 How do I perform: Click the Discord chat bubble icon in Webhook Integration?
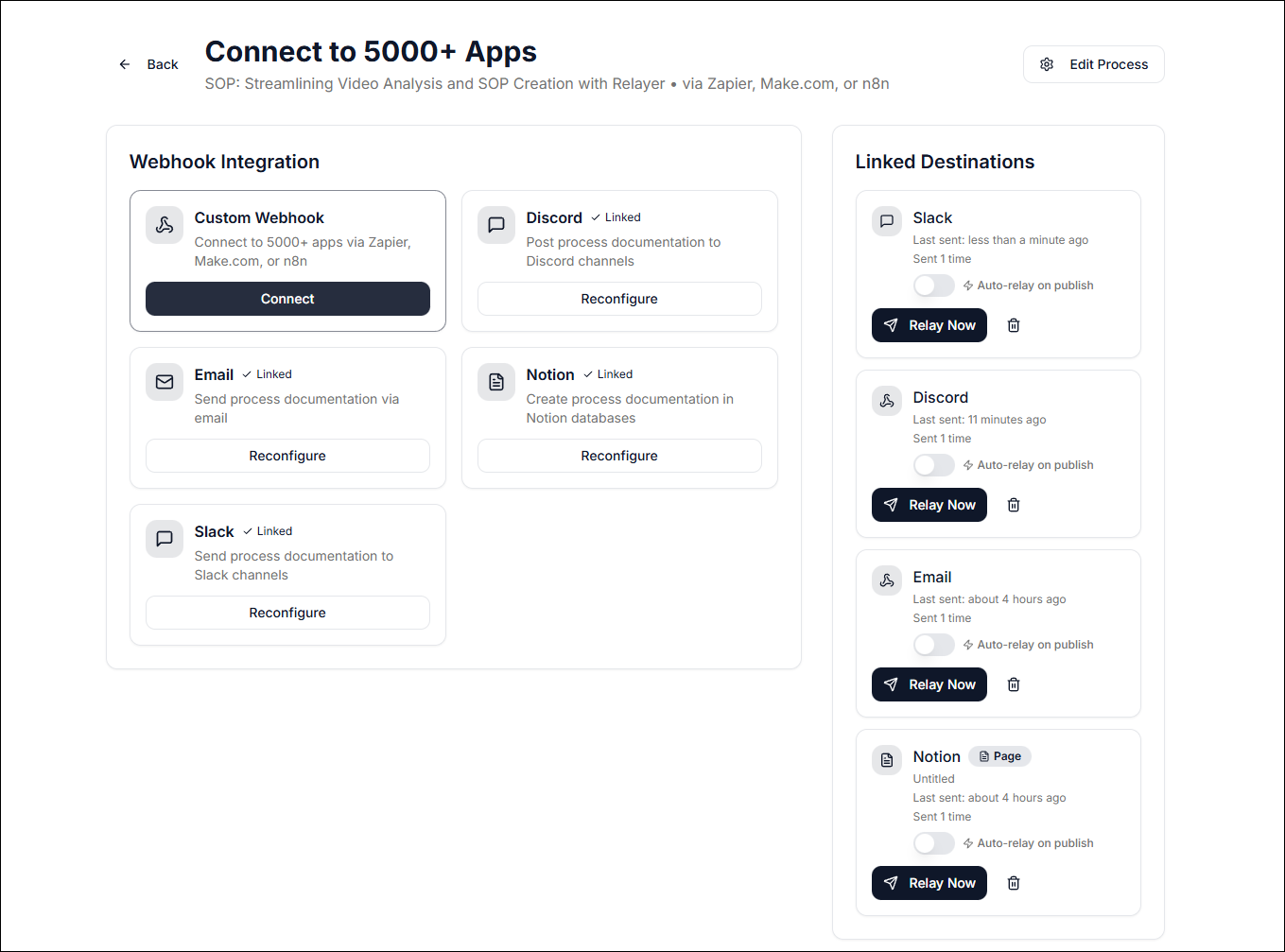pyautogui.click(x=495, y=225)
